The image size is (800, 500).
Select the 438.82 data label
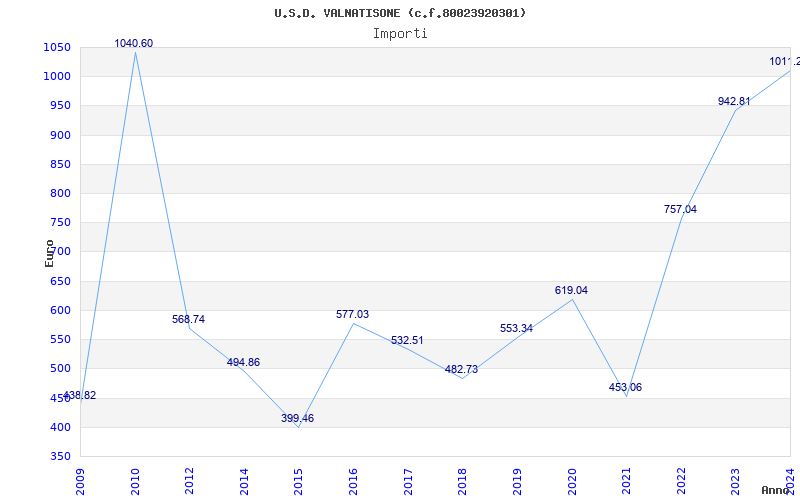click(x=79, y=395)
